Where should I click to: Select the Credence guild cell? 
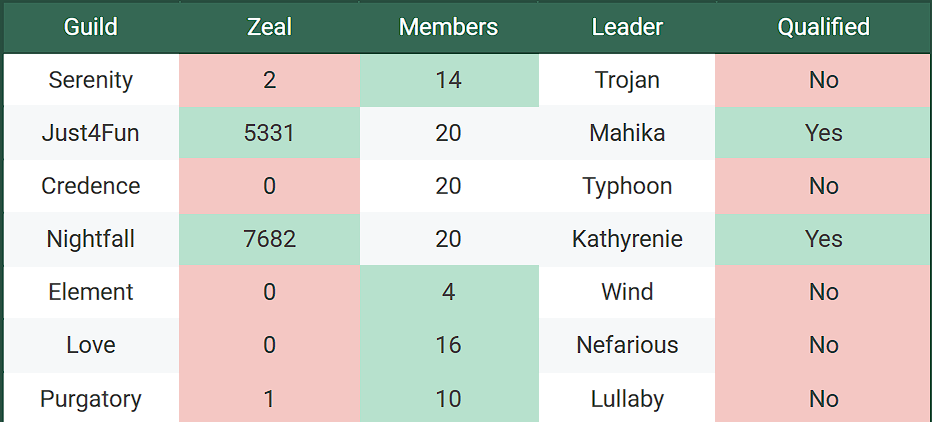[91, 186]
